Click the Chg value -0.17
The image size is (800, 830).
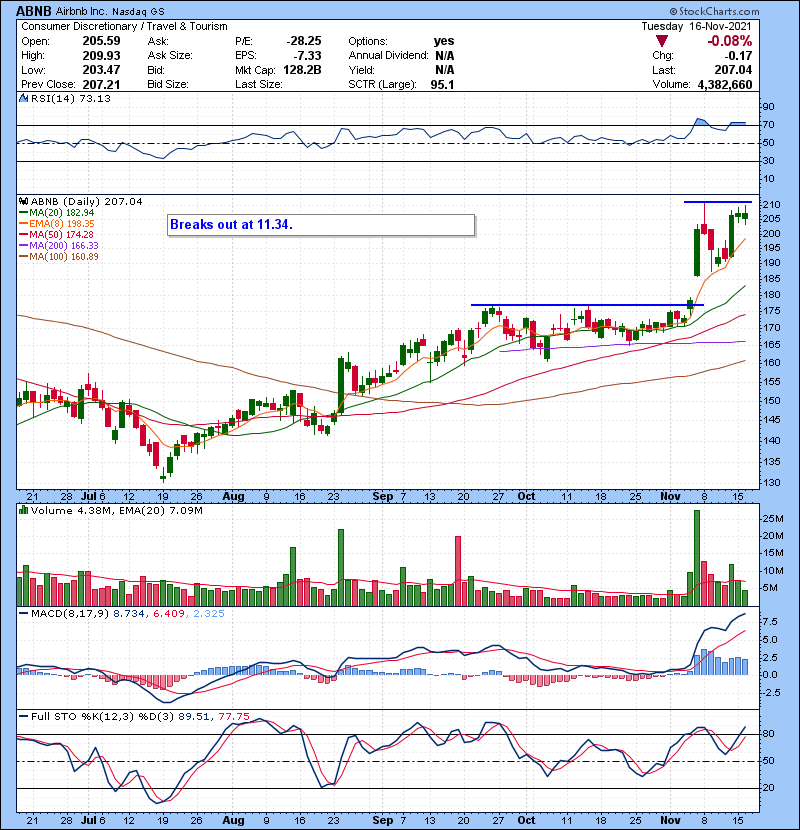tap(738, 56)
